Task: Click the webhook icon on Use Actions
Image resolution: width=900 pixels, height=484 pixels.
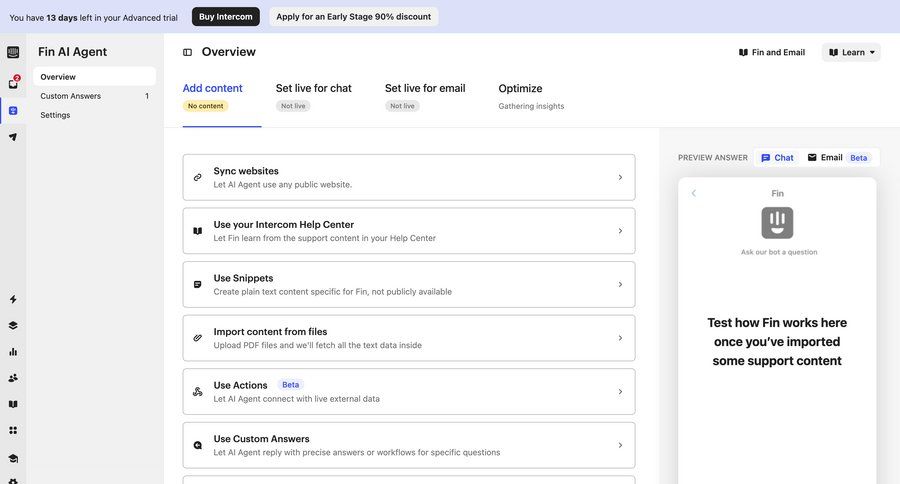Action: 197,392
